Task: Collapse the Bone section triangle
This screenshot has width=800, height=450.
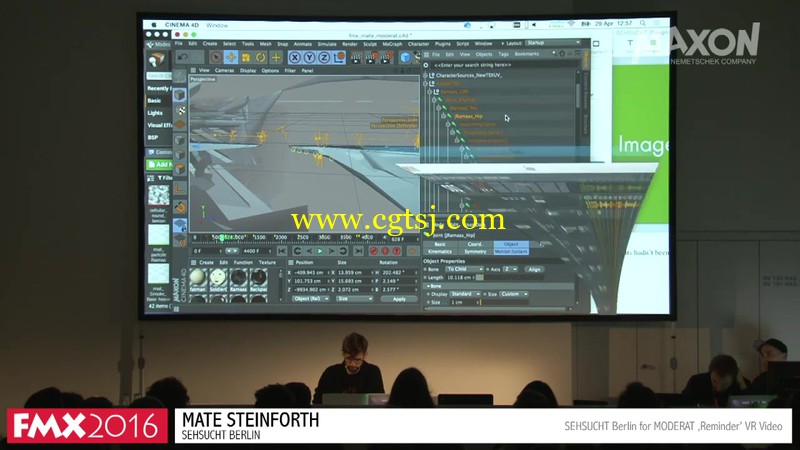Action: (x=429, y=286)
